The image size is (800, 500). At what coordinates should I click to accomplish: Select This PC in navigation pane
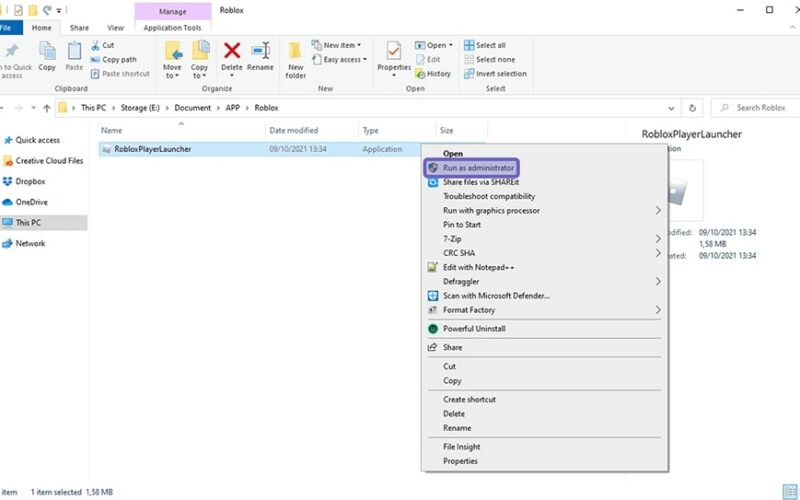pos(44,222)
